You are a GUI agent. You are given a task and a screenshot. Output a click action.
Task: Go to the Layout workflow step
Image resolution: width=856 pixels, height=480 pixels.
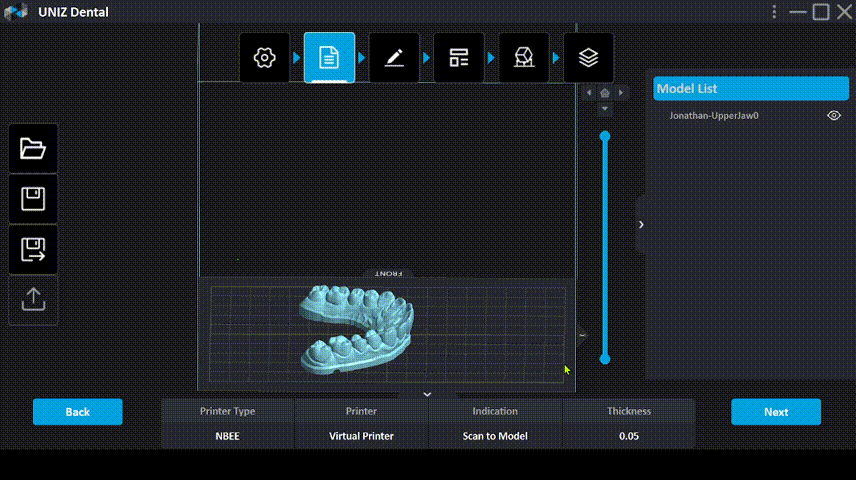pyautogui.click(x=459, y=57)
